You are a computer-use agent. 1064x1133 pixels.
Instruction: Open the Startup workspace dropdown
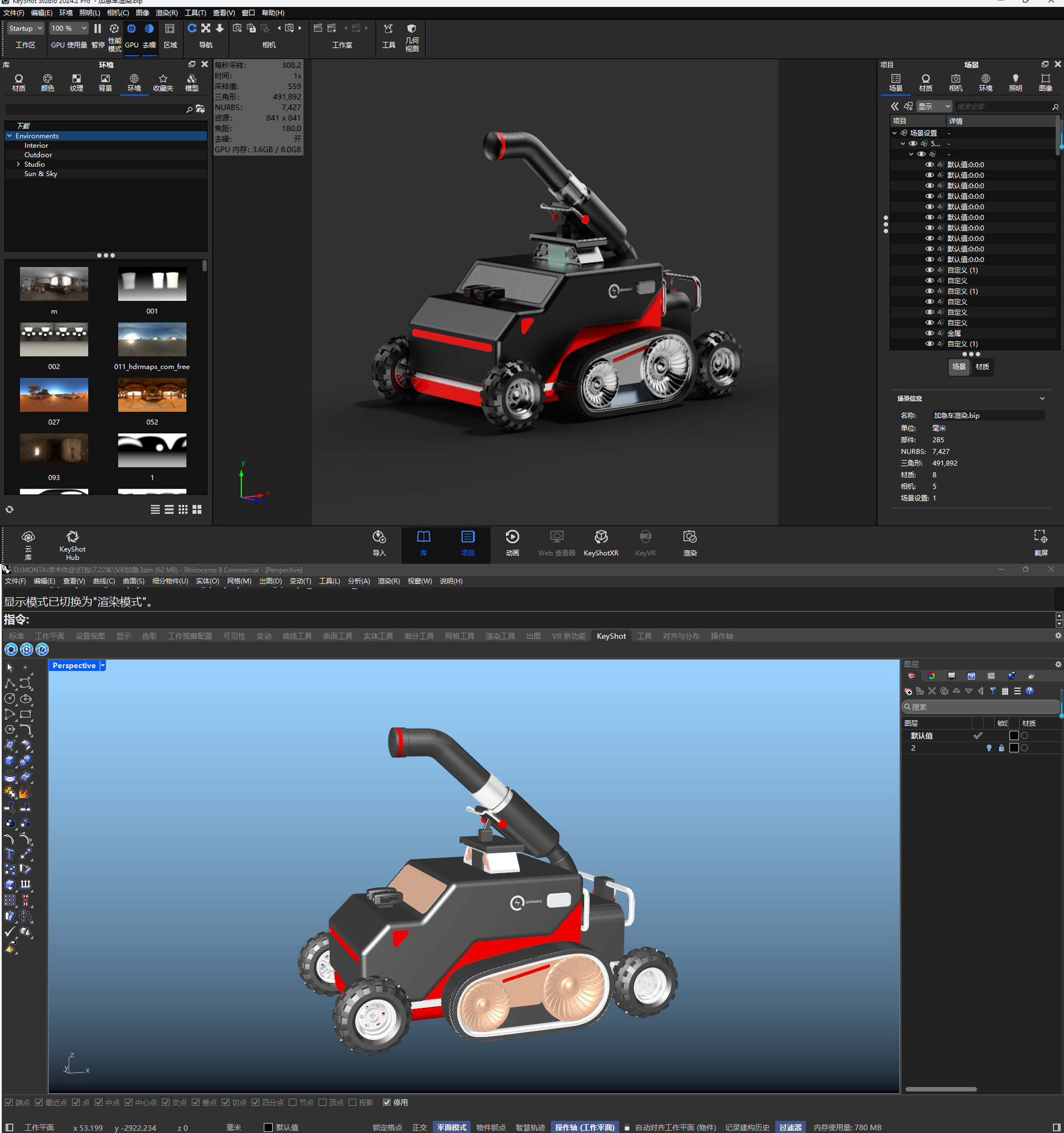[25, 28]
